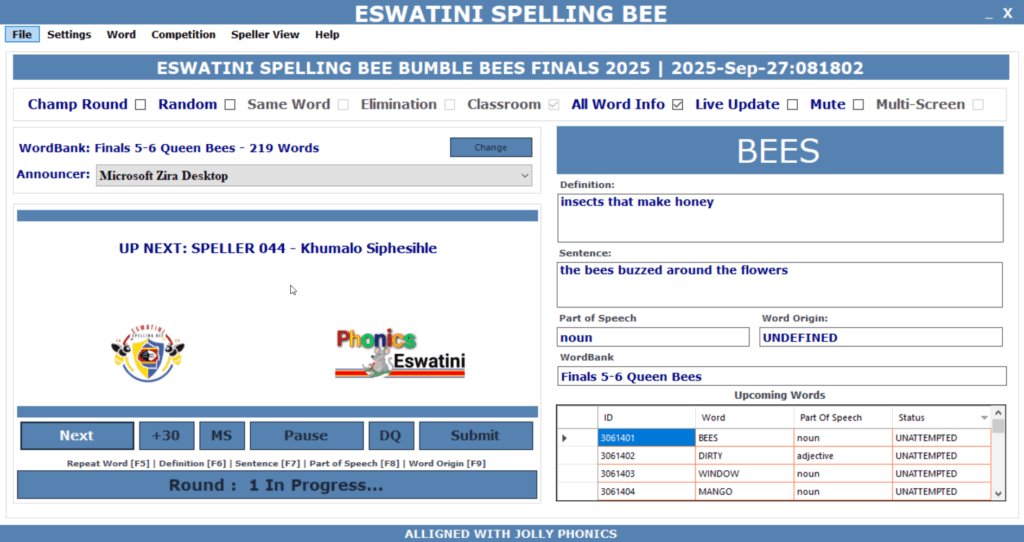Toggle the Mute checkbox

pyautogui.click(x=858, y=105)
